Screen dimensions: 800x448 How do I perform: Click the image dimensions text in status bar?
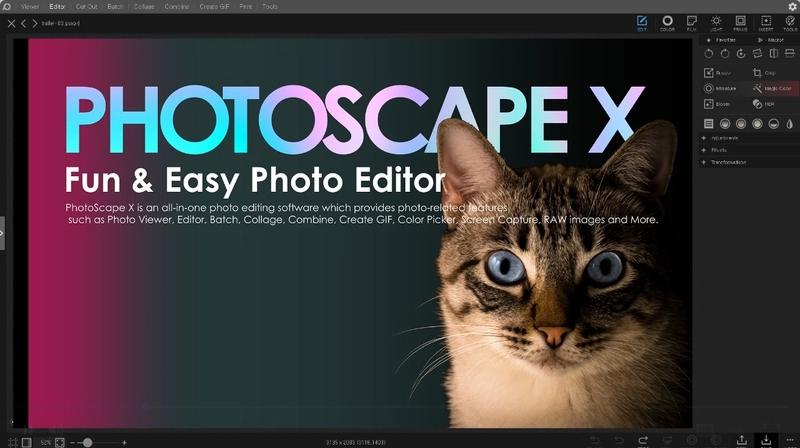click(x=356, y=443)
